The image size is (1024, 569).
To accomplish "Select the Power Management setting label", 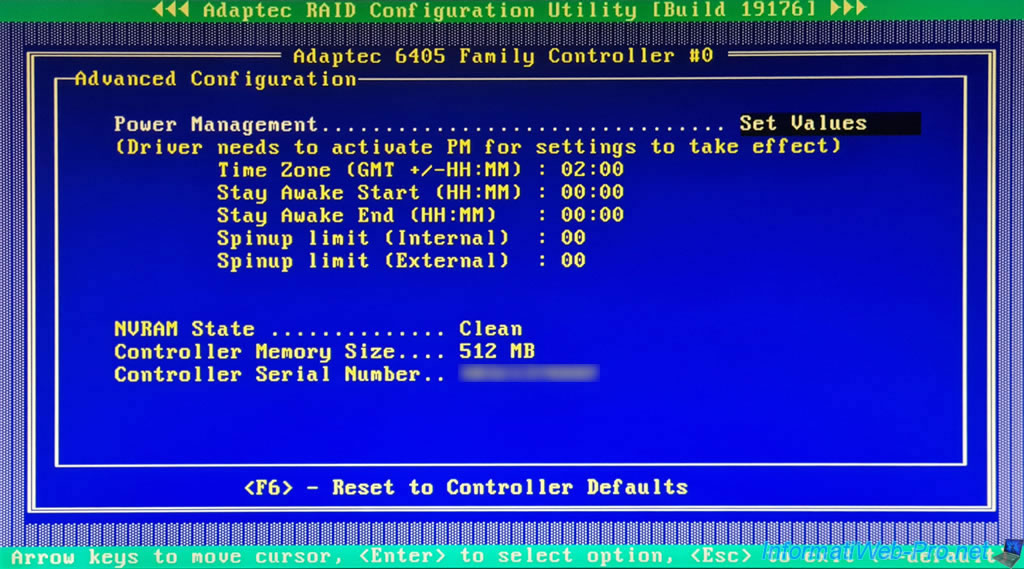I will [x=215, y=125].
